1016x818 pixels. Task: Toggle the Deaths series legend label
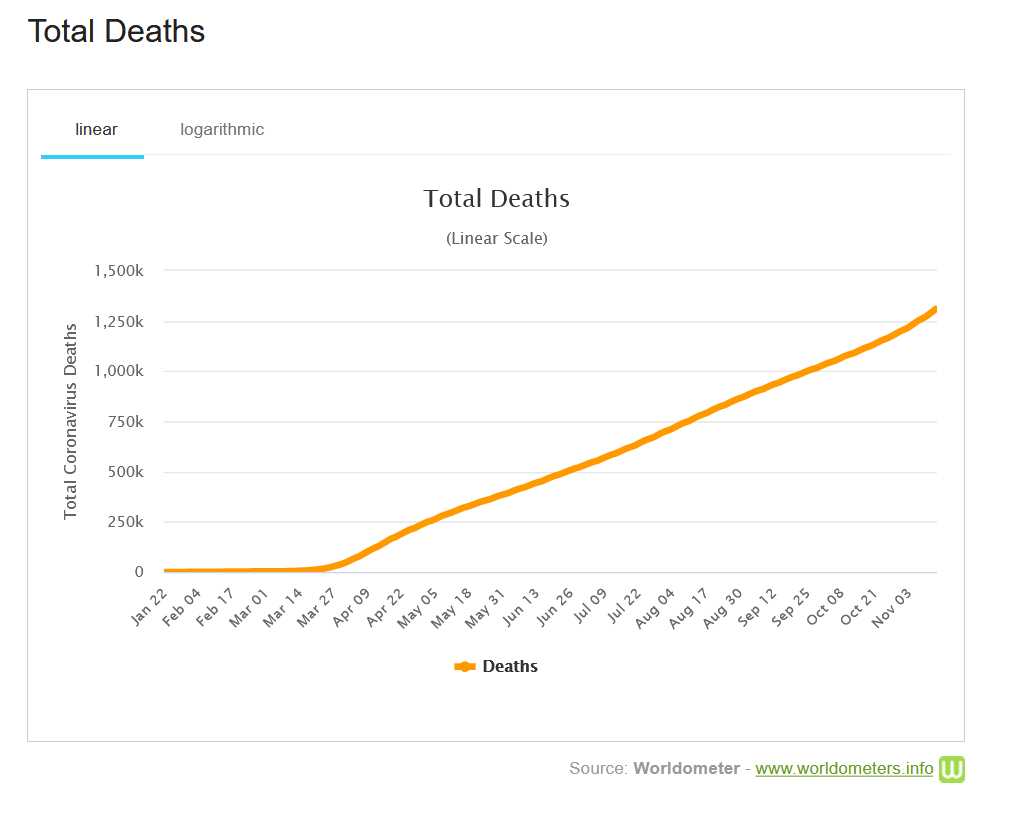(x=510, y=667)
